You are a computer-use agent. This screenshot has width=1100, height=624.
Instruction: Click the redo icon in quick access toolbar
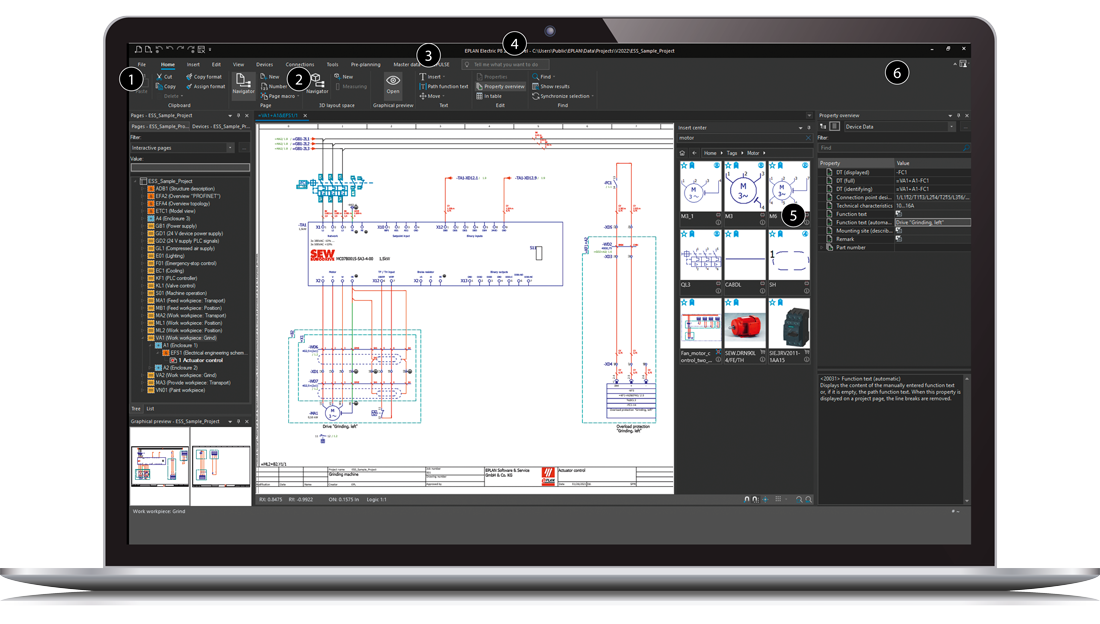click(180, 49)
